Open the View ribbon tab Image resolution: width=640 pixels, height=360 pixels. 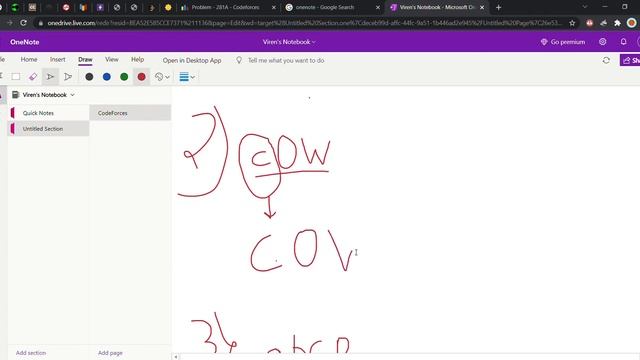coord(112,60)
